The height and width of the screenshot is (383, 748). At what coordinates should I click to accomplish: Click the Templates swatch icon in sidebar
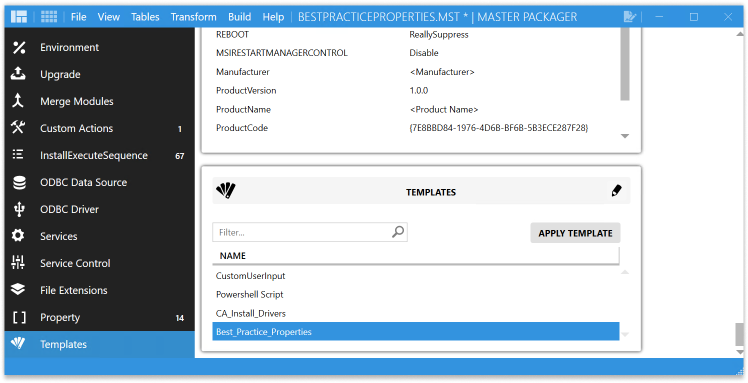click(18, 343)
